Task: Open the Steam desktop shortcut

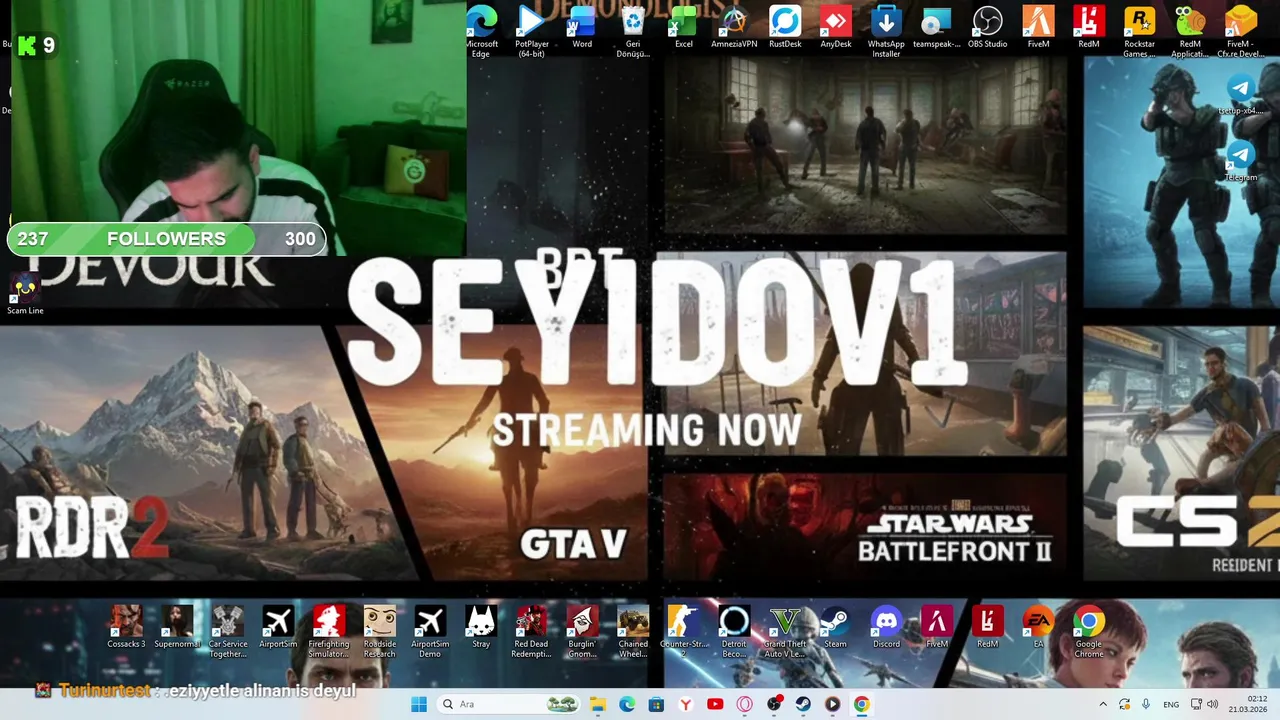Action: tap(835, 627)
